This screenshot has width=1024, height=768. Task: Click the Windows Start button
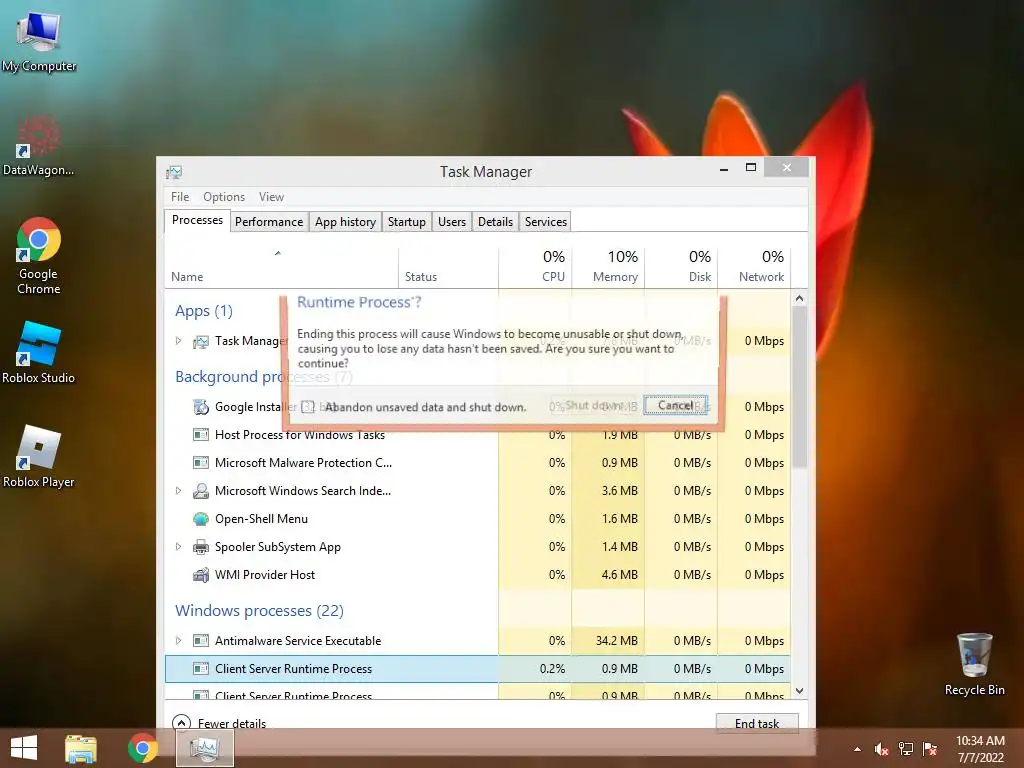[x=24, y=748]
